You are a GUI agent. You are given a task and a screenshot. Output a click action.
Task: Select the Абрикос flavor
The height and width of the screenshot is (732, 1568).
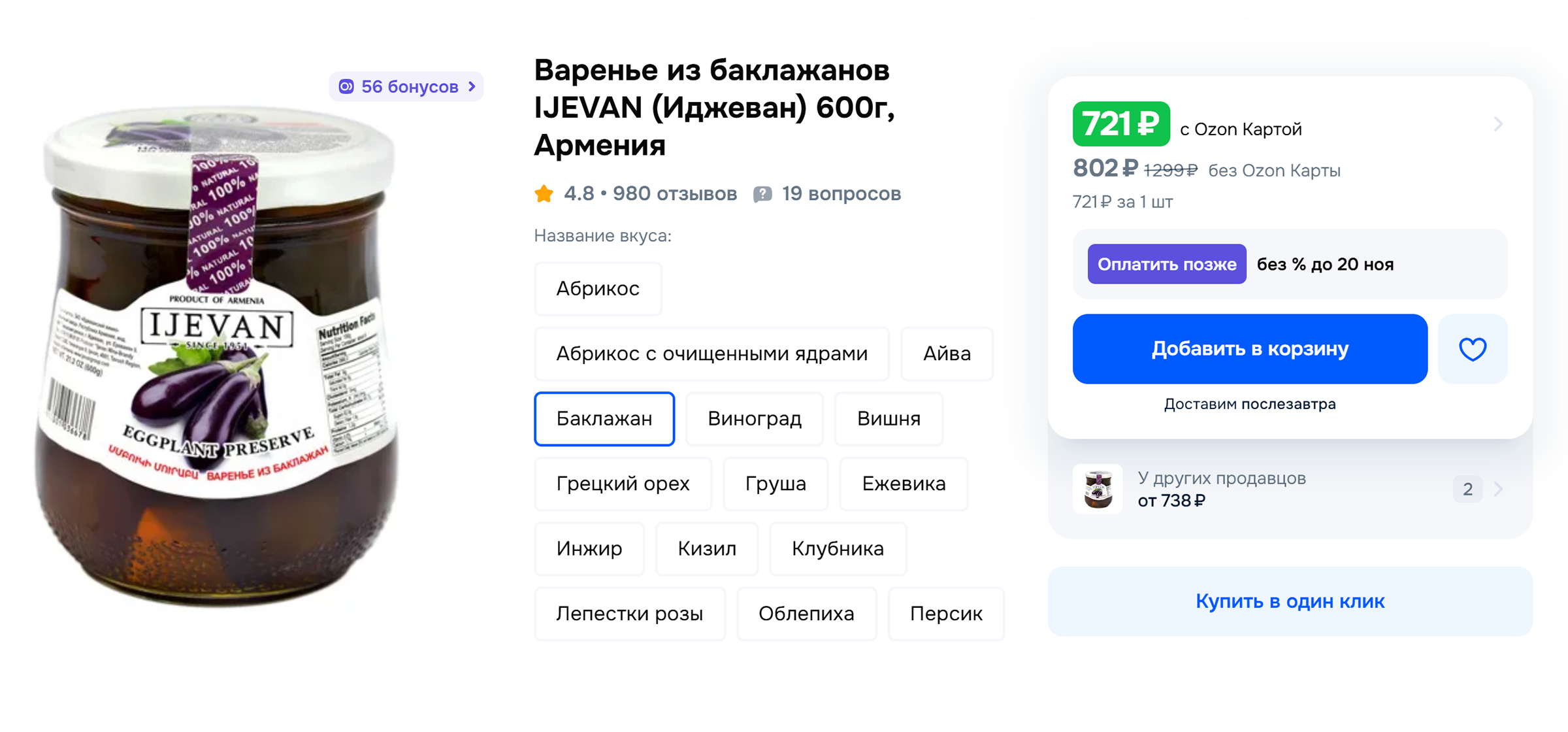point(597,288)
